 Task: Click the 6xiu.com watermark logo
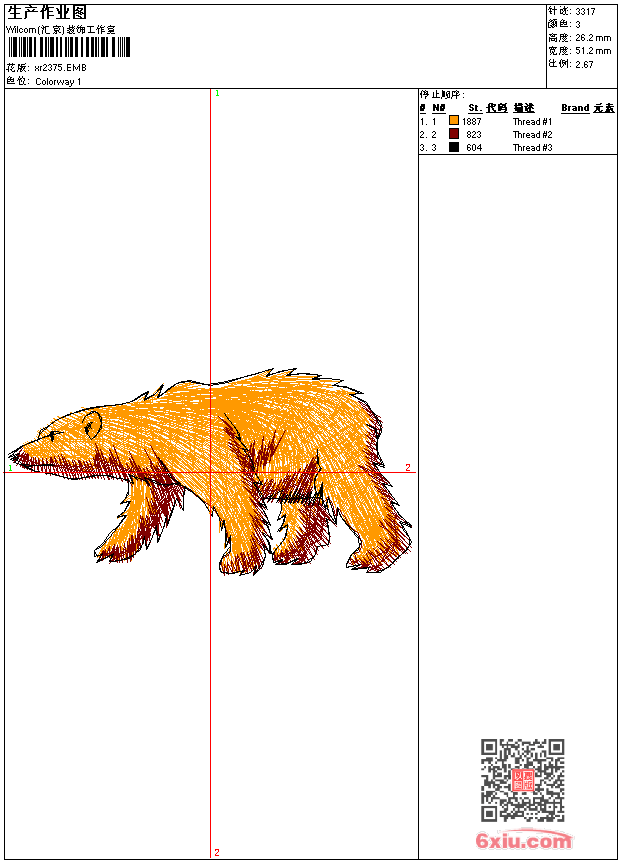point(524,841)
